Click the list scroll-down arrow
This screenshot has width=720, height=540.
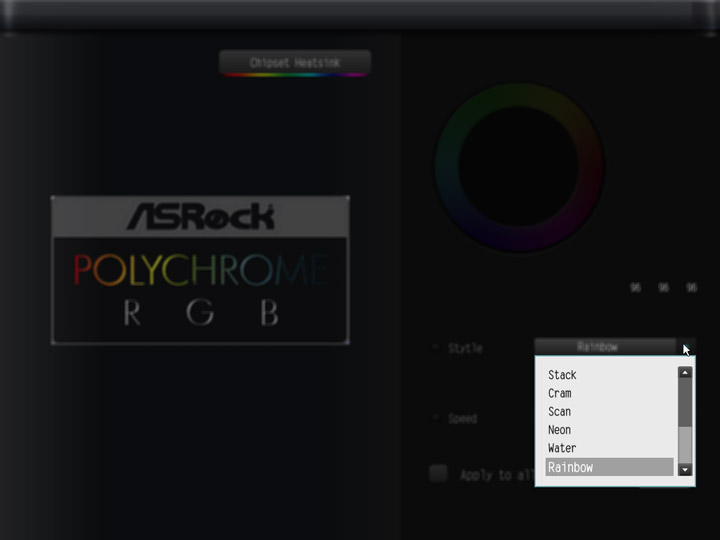[685, 469]
